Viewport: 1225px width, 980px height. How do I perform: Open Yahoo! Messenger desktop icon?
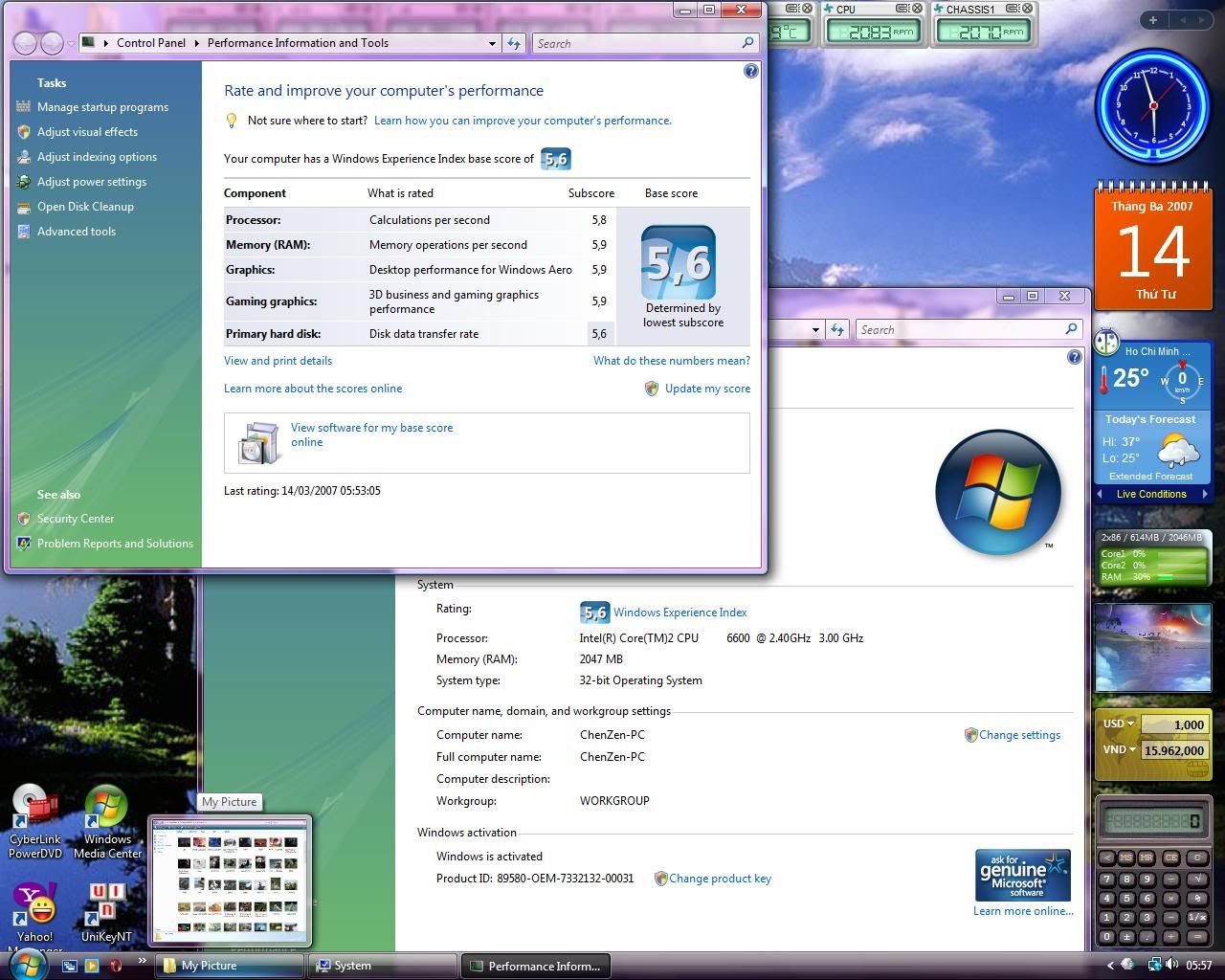pyautogui.click(x=34, y=913)
